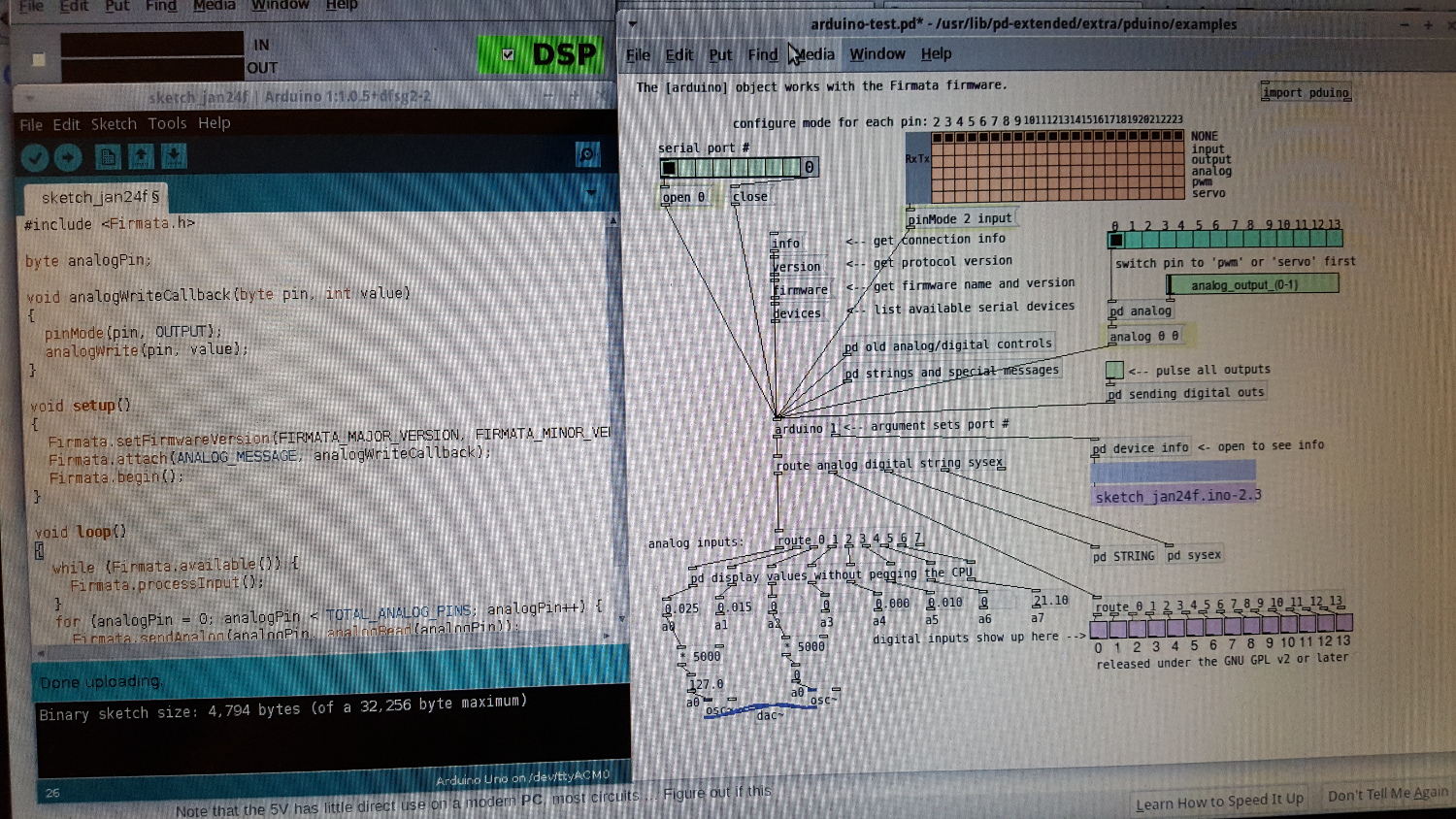The image size is (1456, 819).
Task: Click the Arduino Verify checkmark icon
Action: tap(35, 157)
